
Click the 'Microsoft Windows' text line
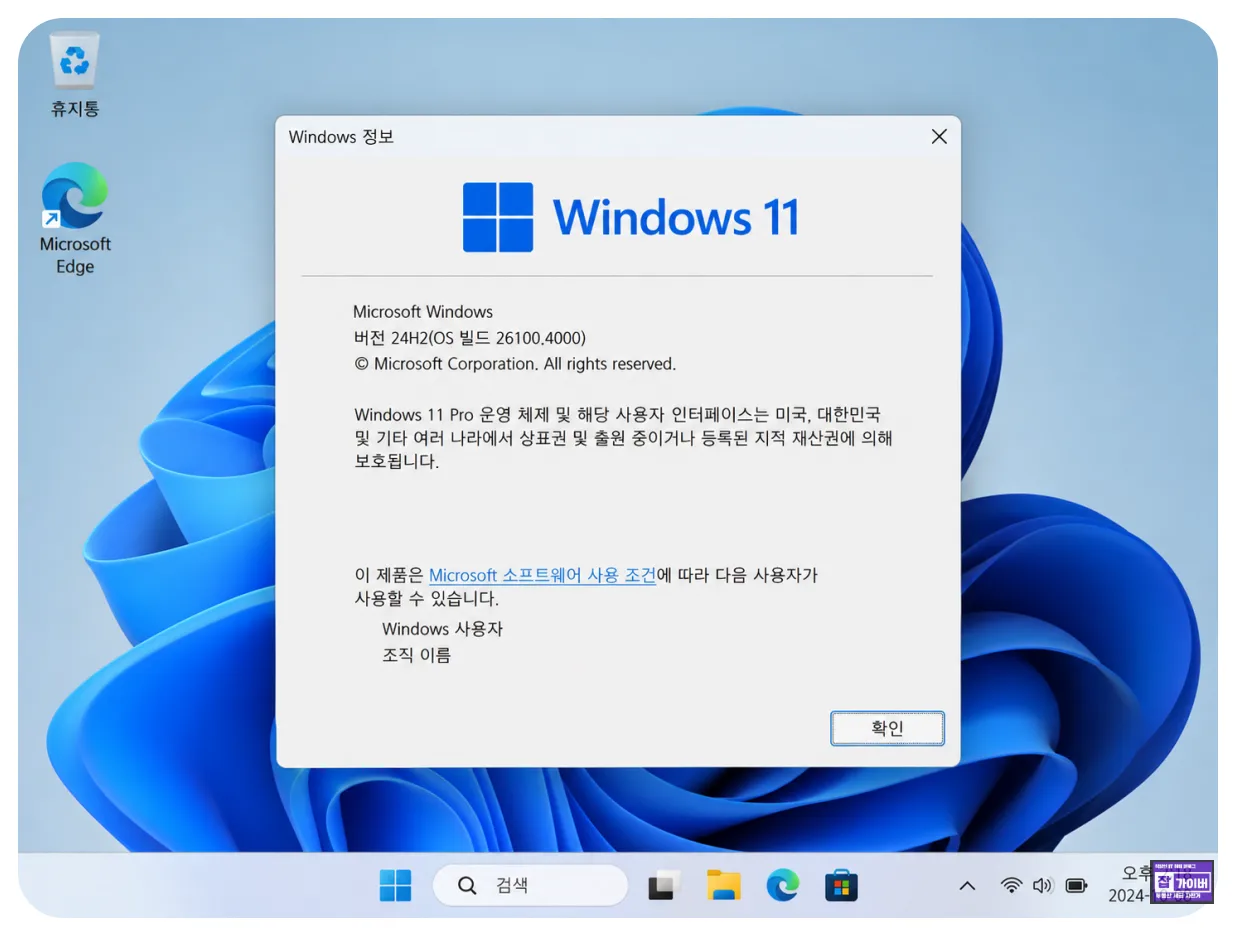(x=423, y=312)
